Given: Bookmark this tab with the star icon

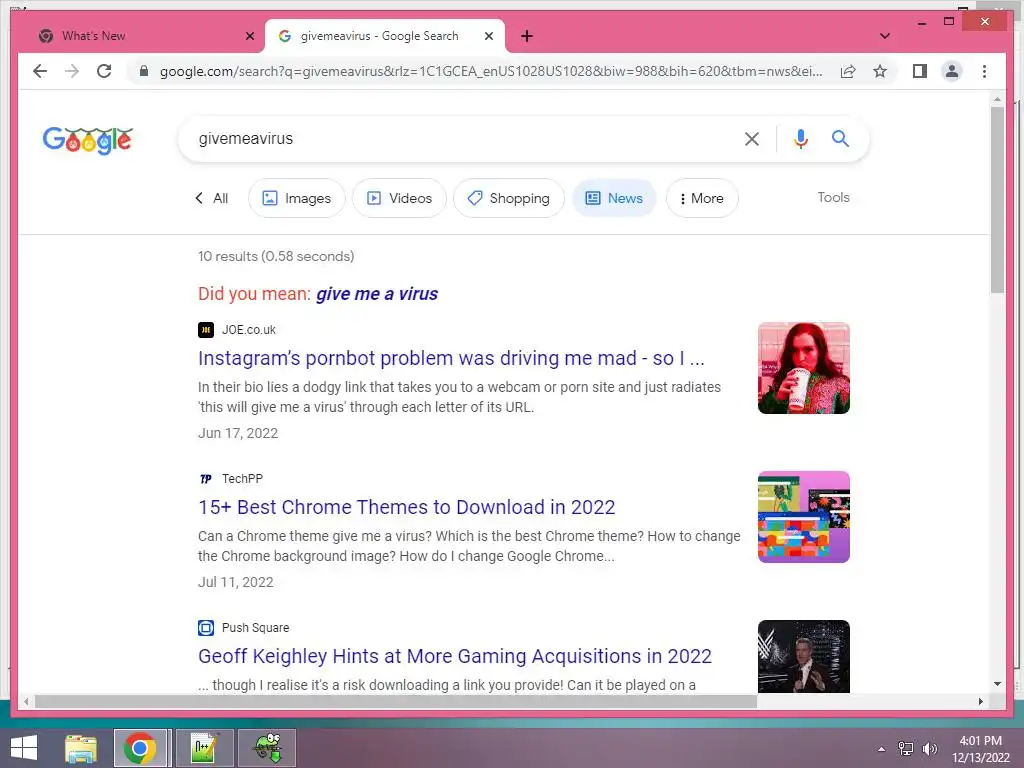Looking at the screenshot, I should 880,71.
